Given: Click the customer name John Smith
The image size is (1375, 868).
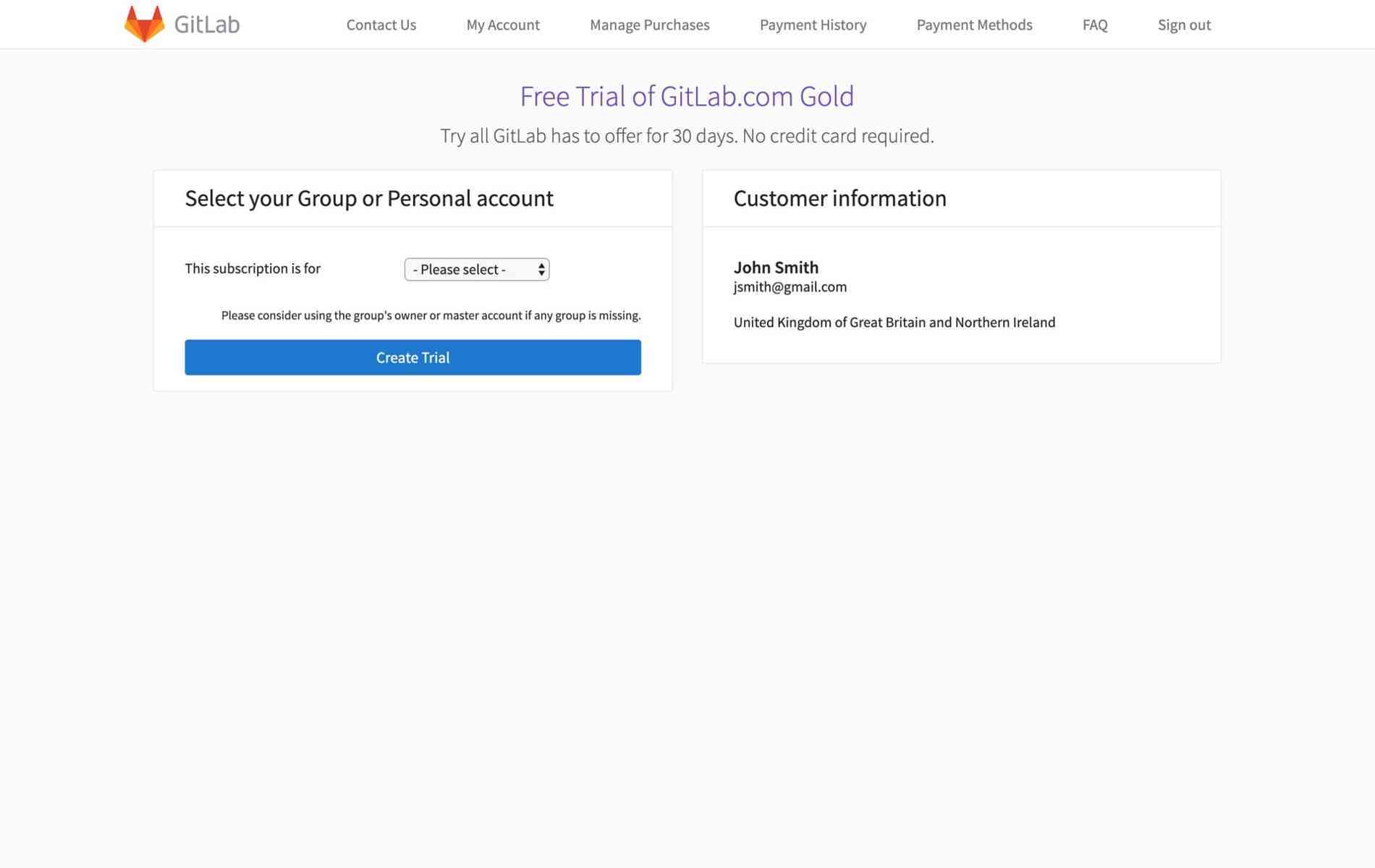Looking at the screenshot, I should pos(776,267).
